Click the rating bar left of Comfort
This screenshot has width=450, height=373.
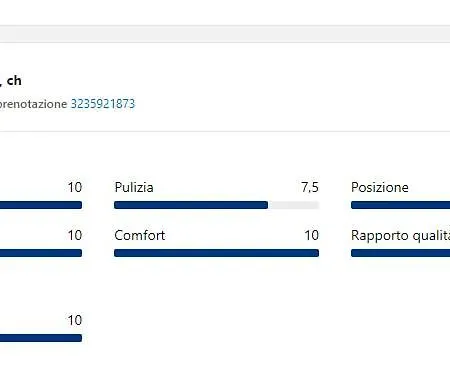(41, 253)
